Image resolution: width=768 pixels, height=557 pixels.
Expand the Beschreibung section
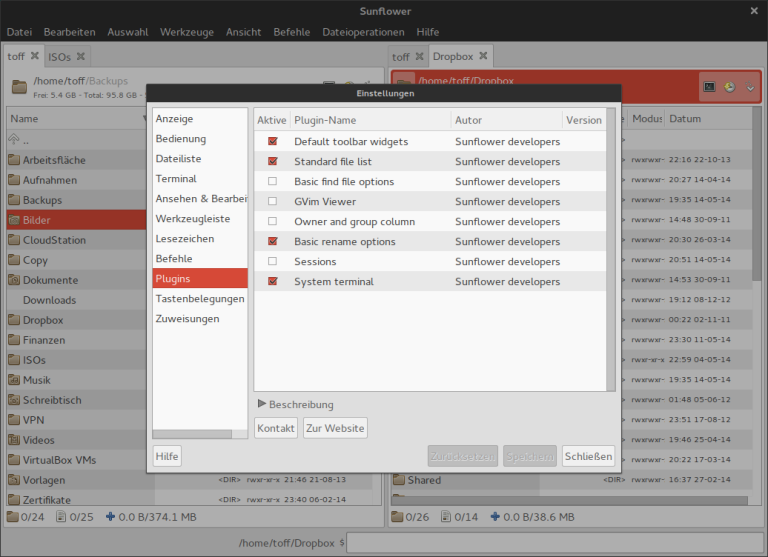pos(262,404)
